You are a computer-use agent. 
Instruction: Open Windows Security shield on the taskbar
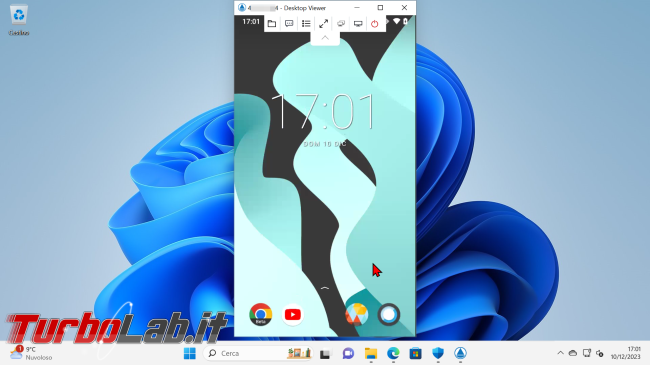point(438,353)
